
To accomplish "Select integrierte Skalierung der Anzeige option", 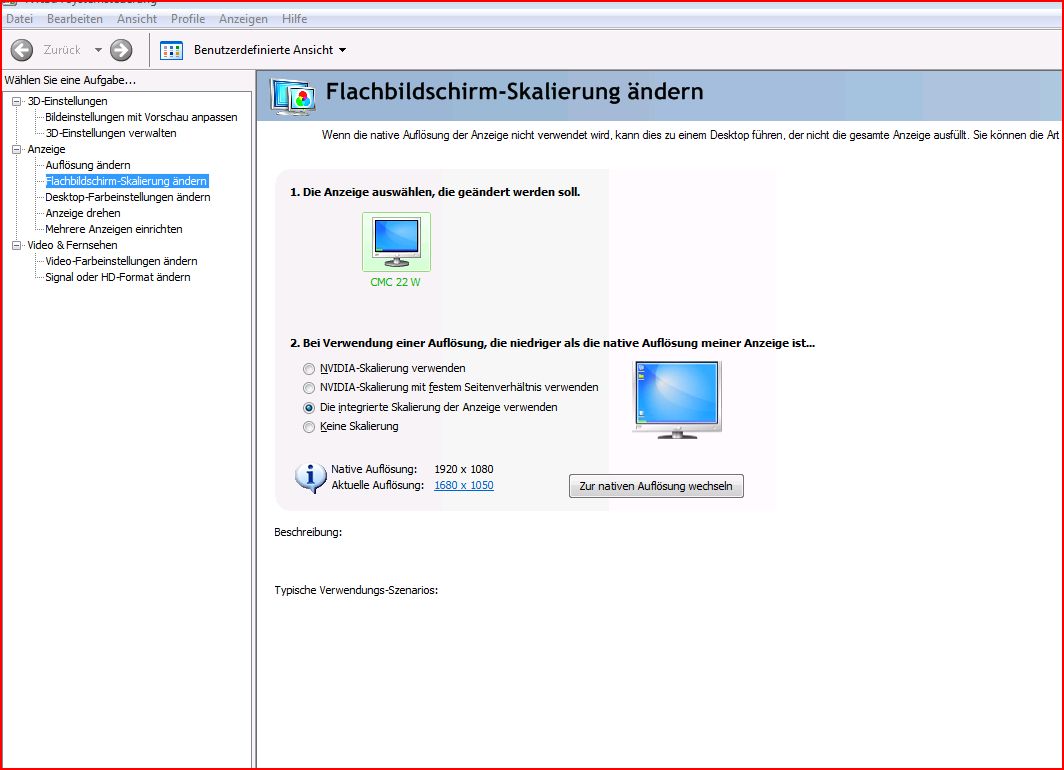I will tap(309, 408).
